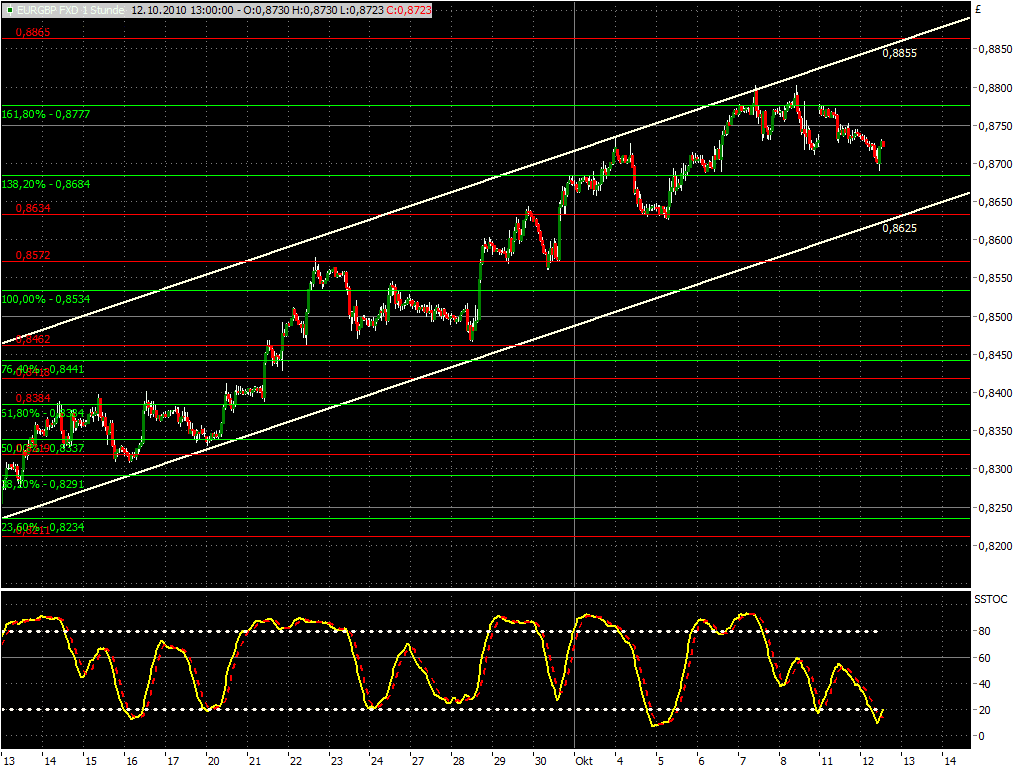This screenshot has height=768, width=1024.
Task: Click the upper channel line value '0,8855'
Action: (x=899, y=54)
